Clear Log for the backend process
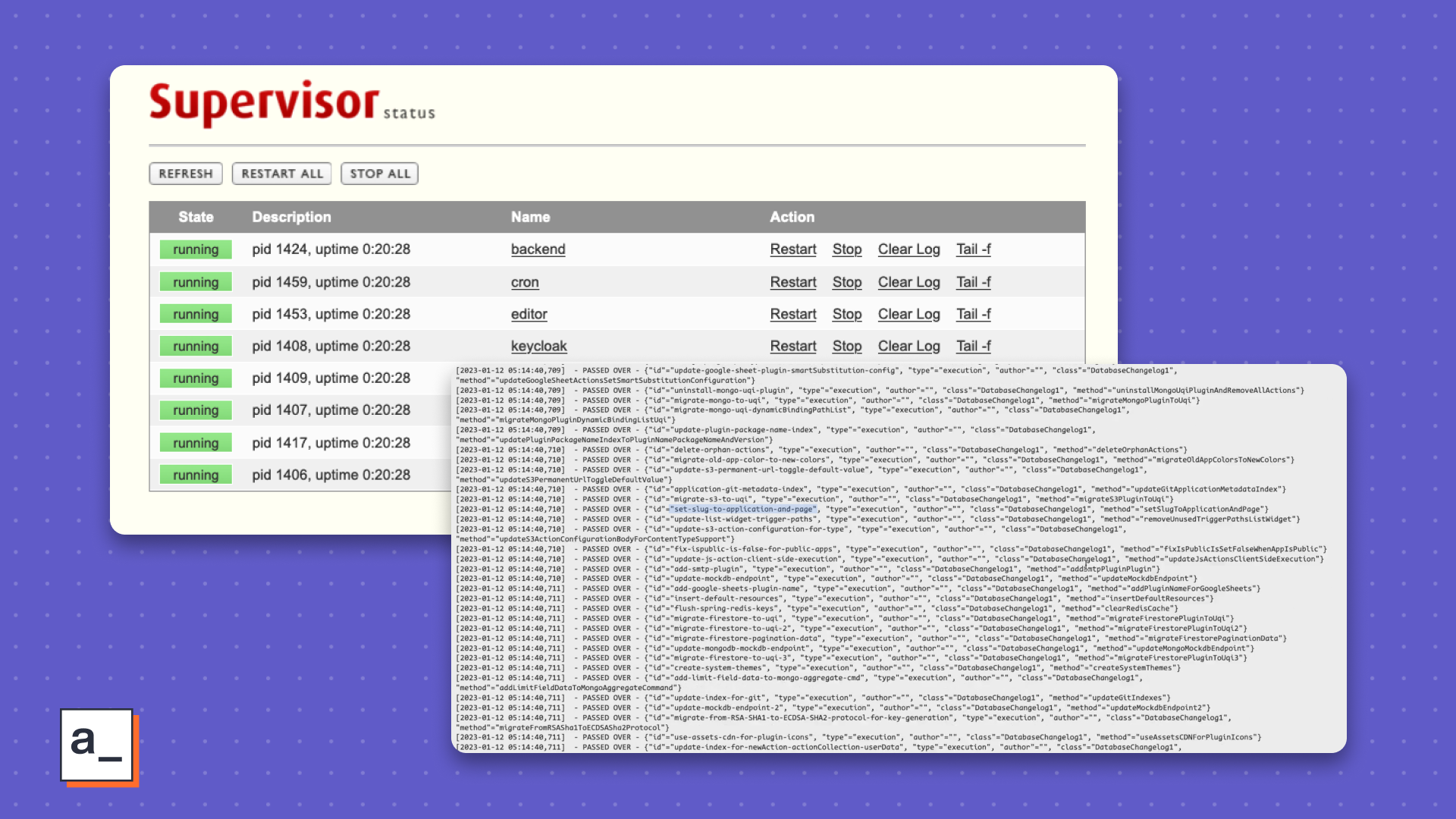 pos(908,249)
